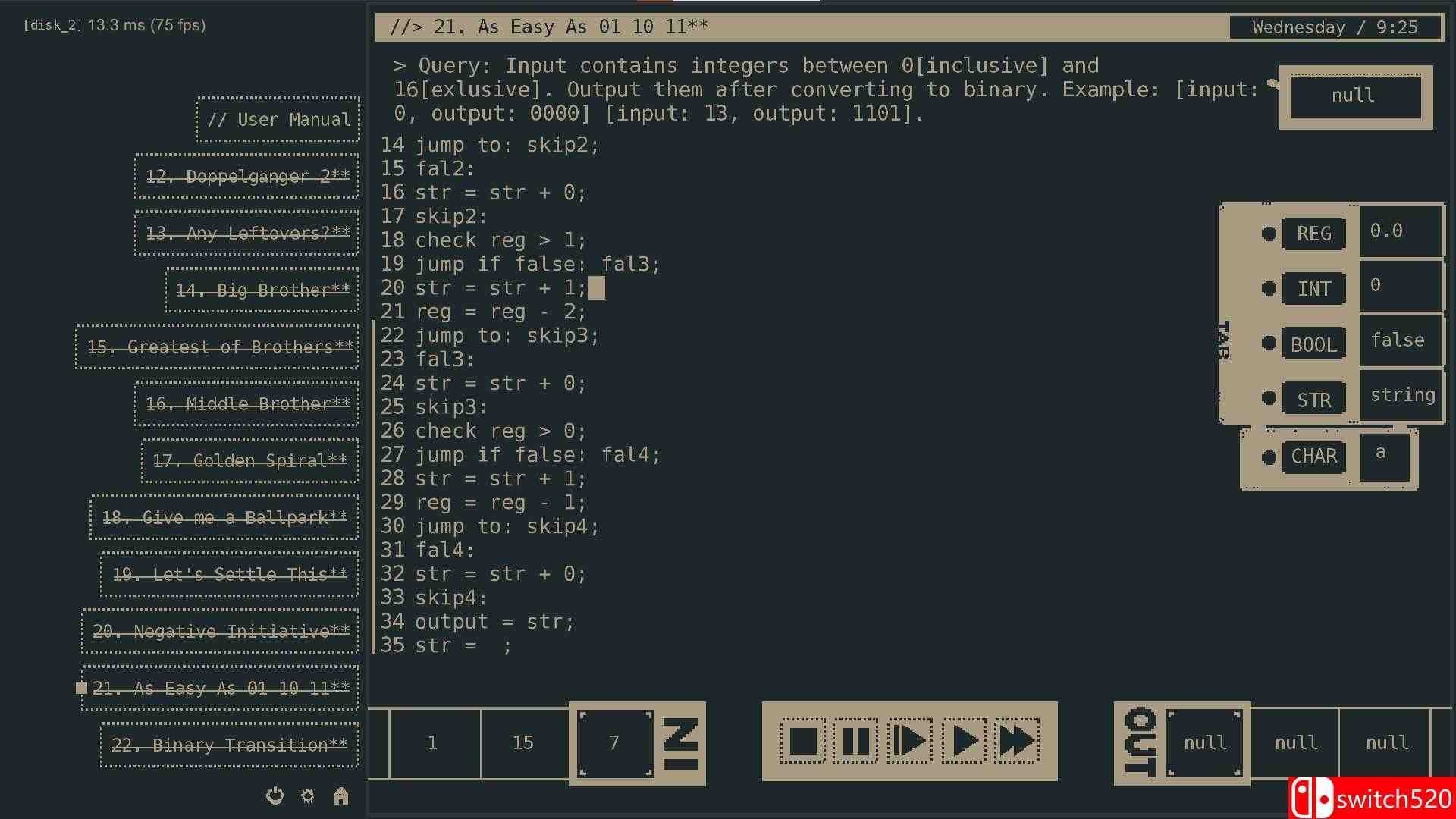The height and width of the screenshot is (819, 1456).
Task: Select level 14. Big Brother from sidebar
Action: pyautogui.click(x=262, y=290)
